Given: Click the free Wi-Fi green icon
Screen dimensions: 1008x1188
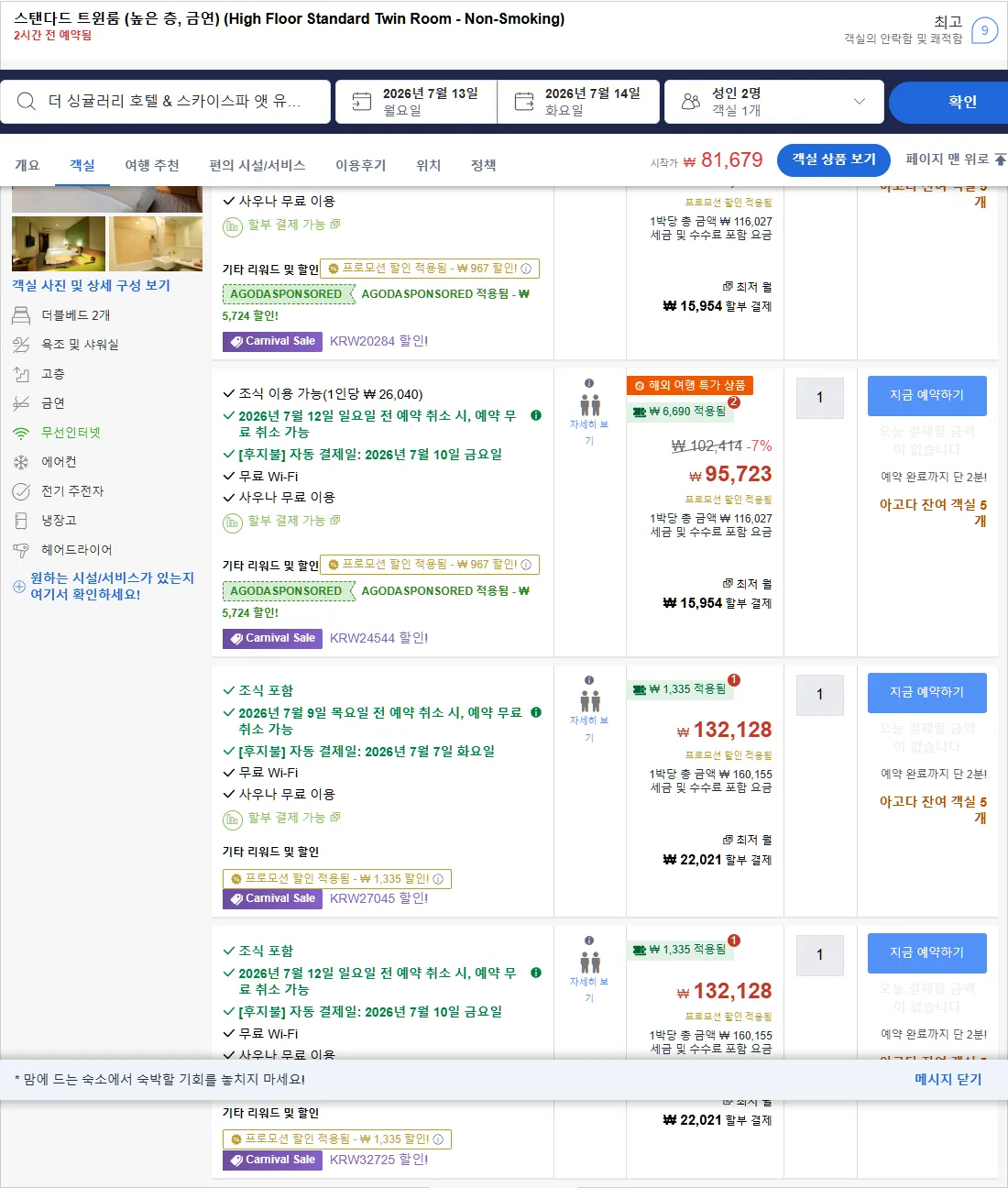Looking at the screenshot, I should pos(21,433).
